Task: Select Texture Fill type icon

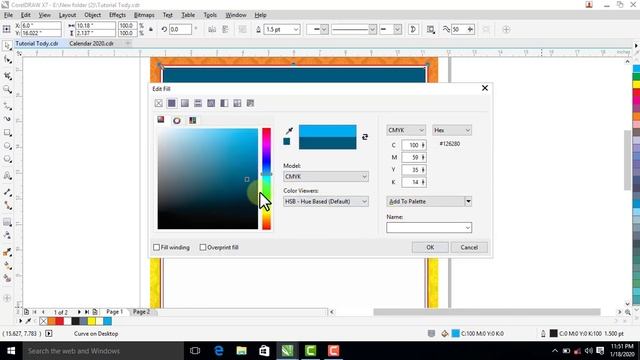Action: 237,103
